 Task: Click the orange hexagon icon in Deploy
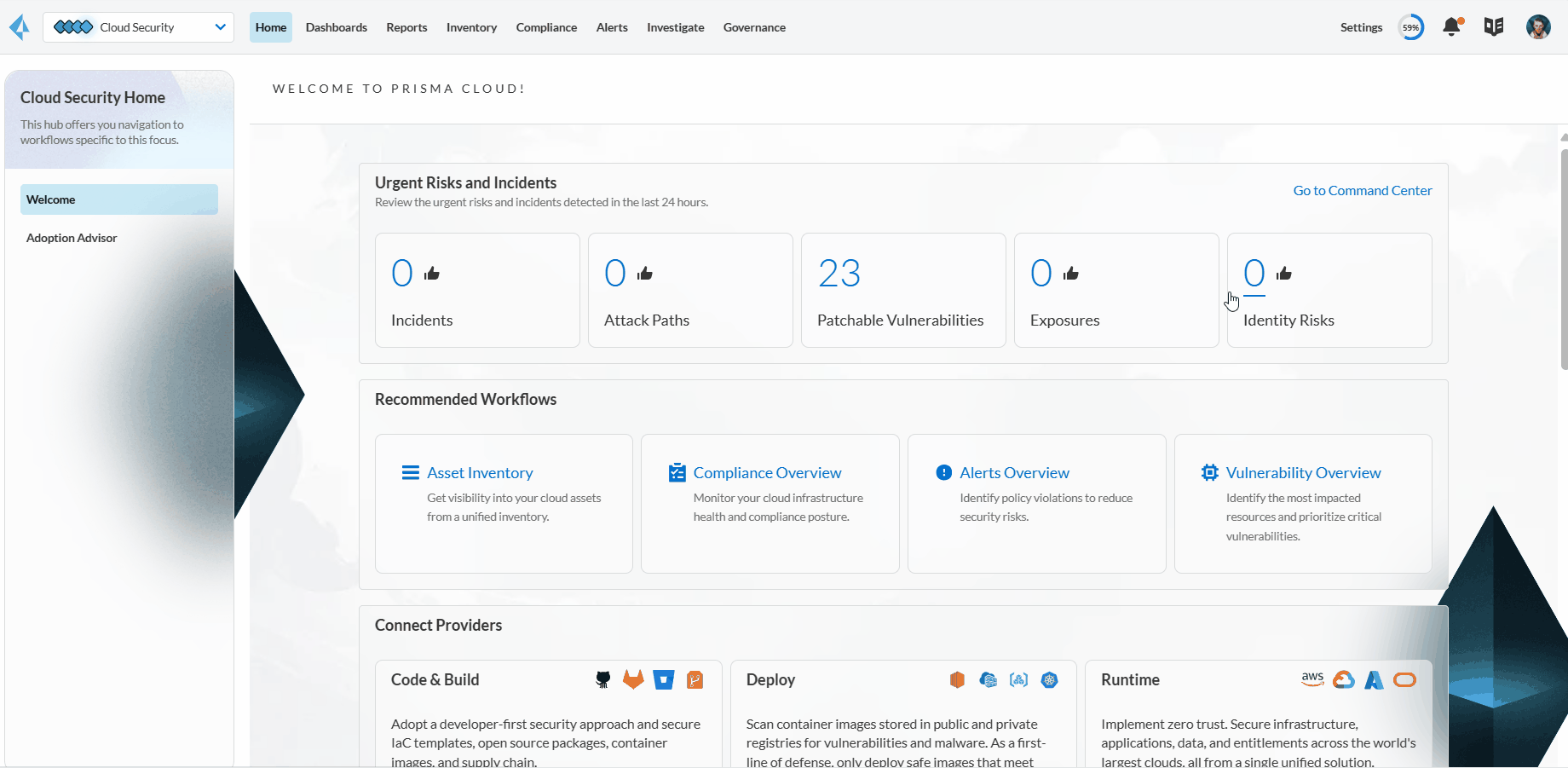(958, 679)
